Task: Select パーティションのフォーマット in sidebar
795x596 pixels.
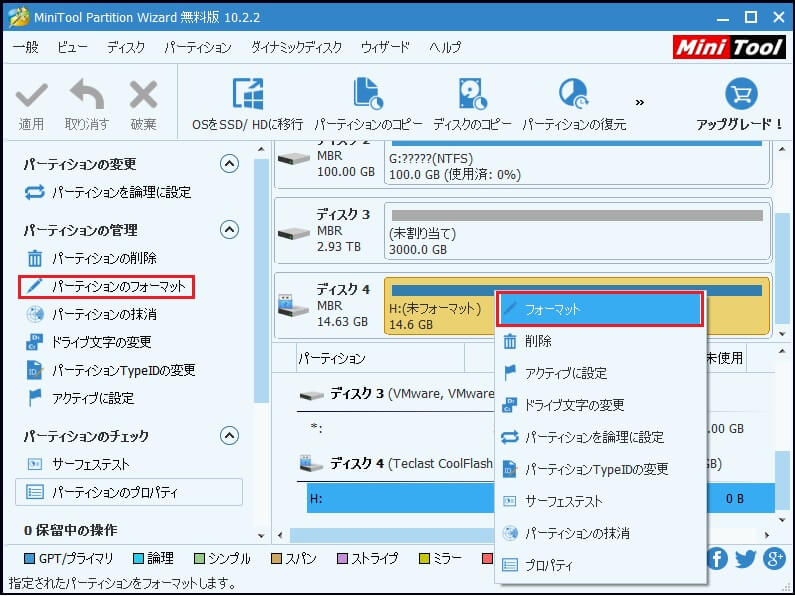Action: click(x=106, y=287)
